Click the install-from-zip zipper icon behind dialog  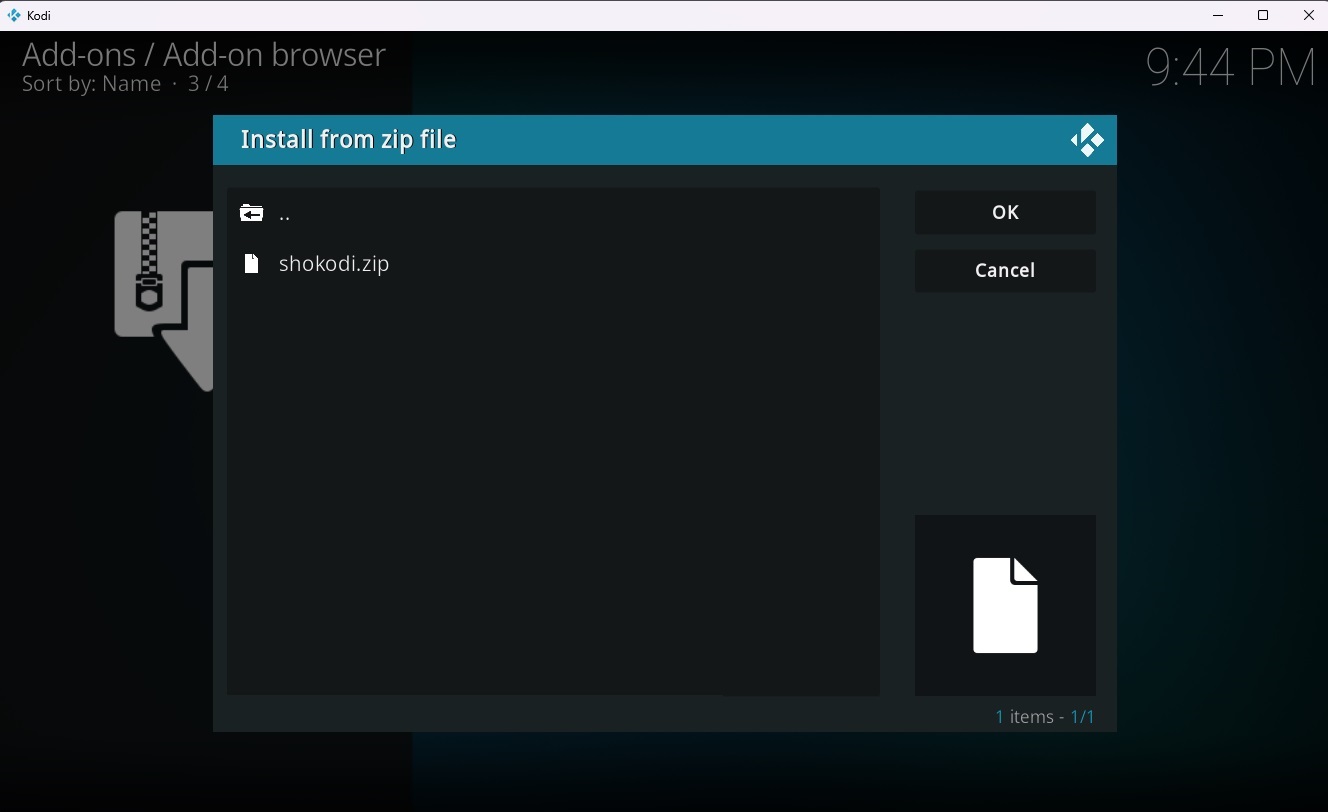(x=164, y=300)
